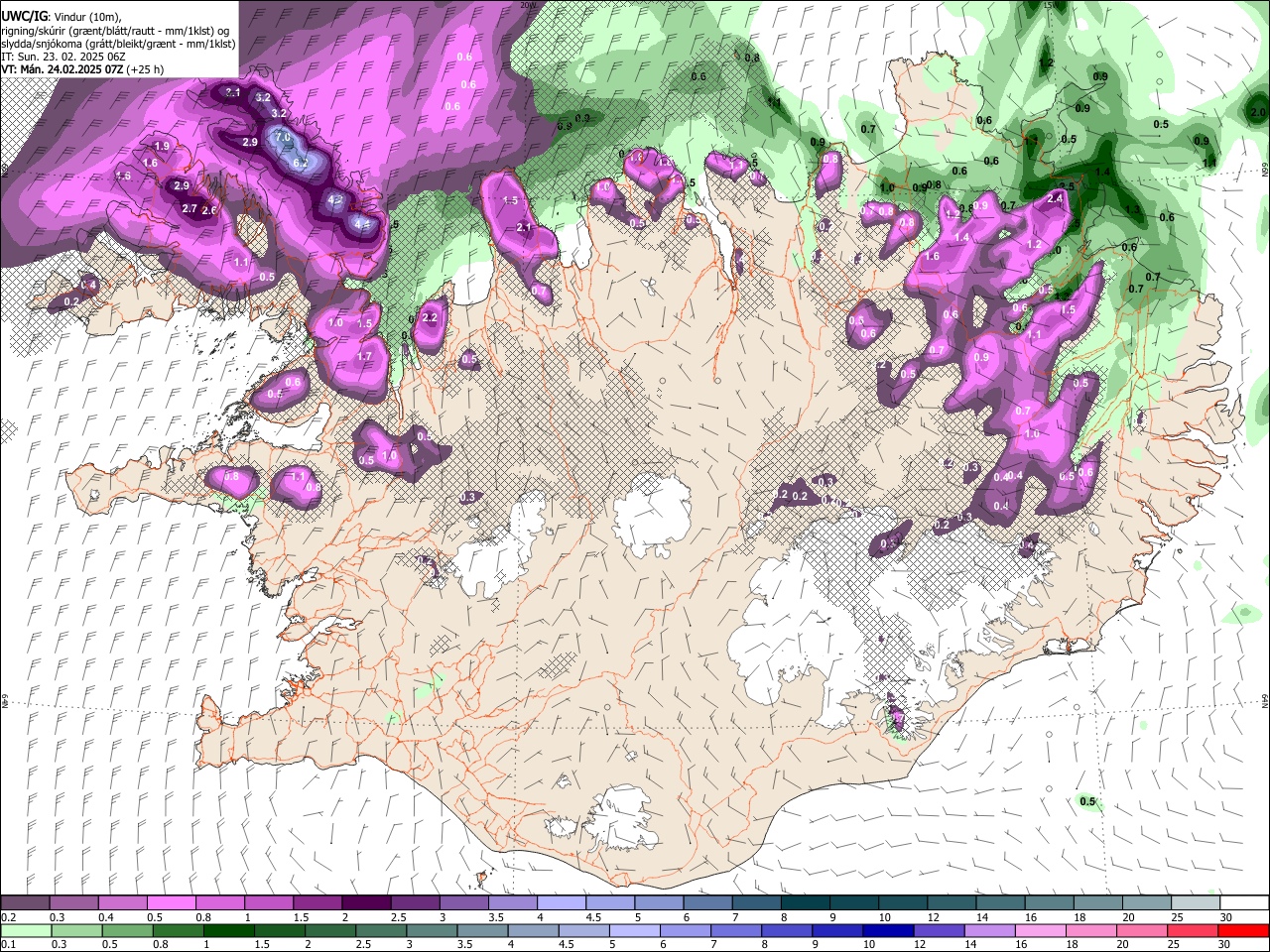
Task: Pick the bright pink 0.5 swatch in snow scale
Action: point(171,903)
